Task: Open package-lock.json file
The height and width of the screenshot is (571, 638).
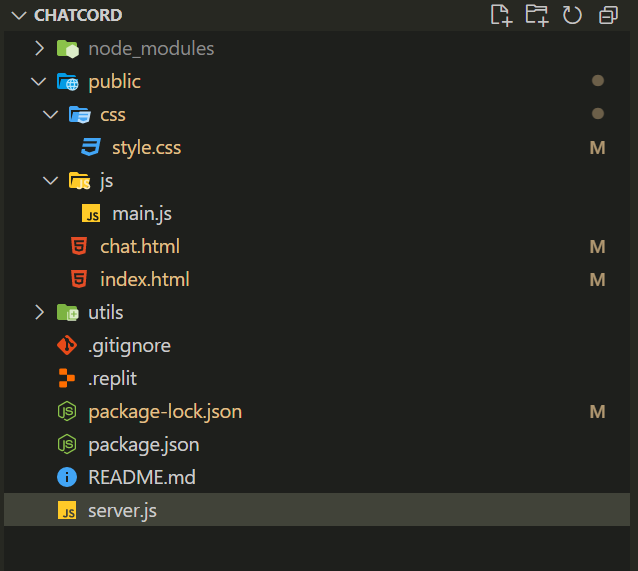Action: click(164, 411)
